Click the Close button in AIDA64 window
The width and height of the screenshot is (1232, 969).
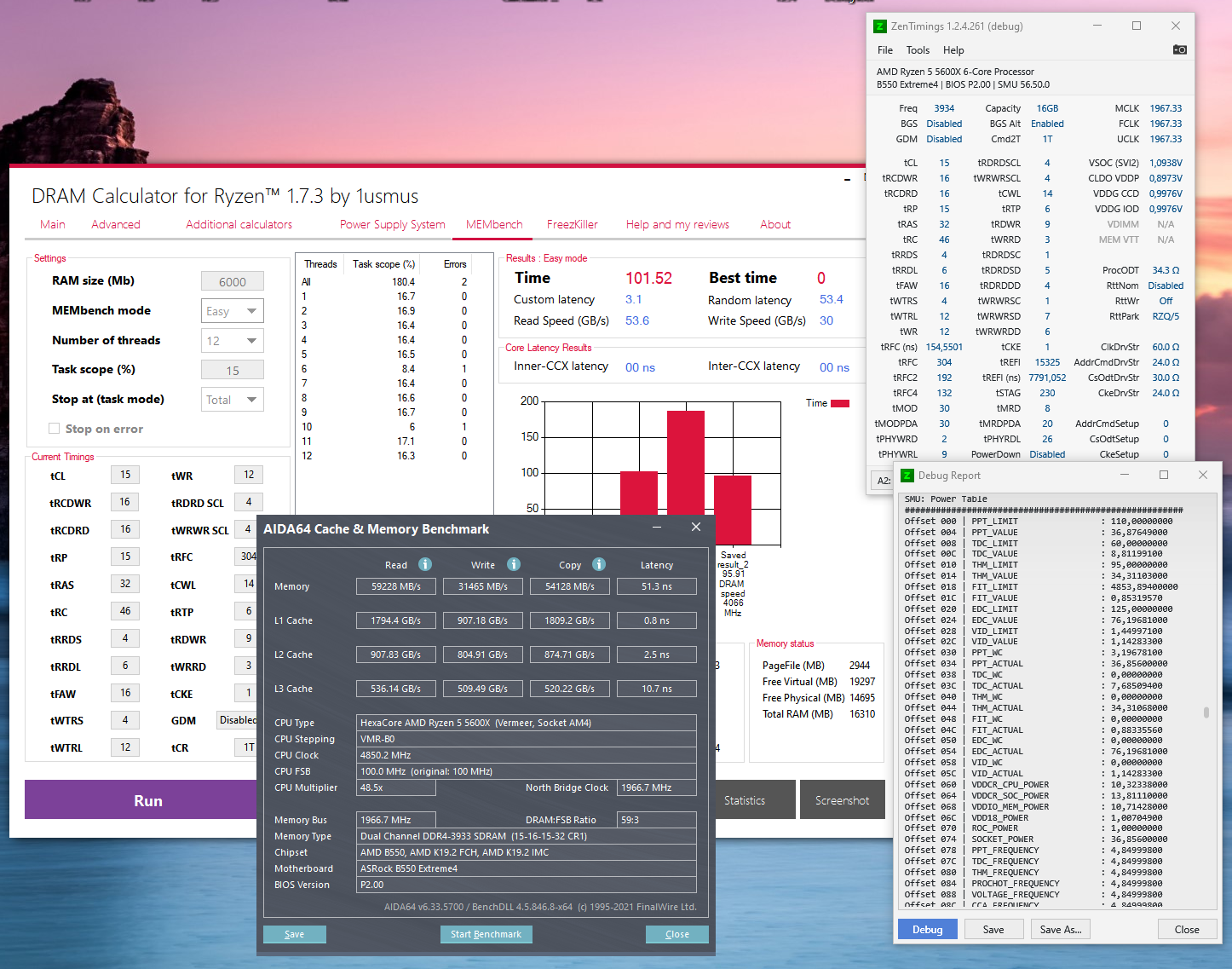click(x=677, y=934)
